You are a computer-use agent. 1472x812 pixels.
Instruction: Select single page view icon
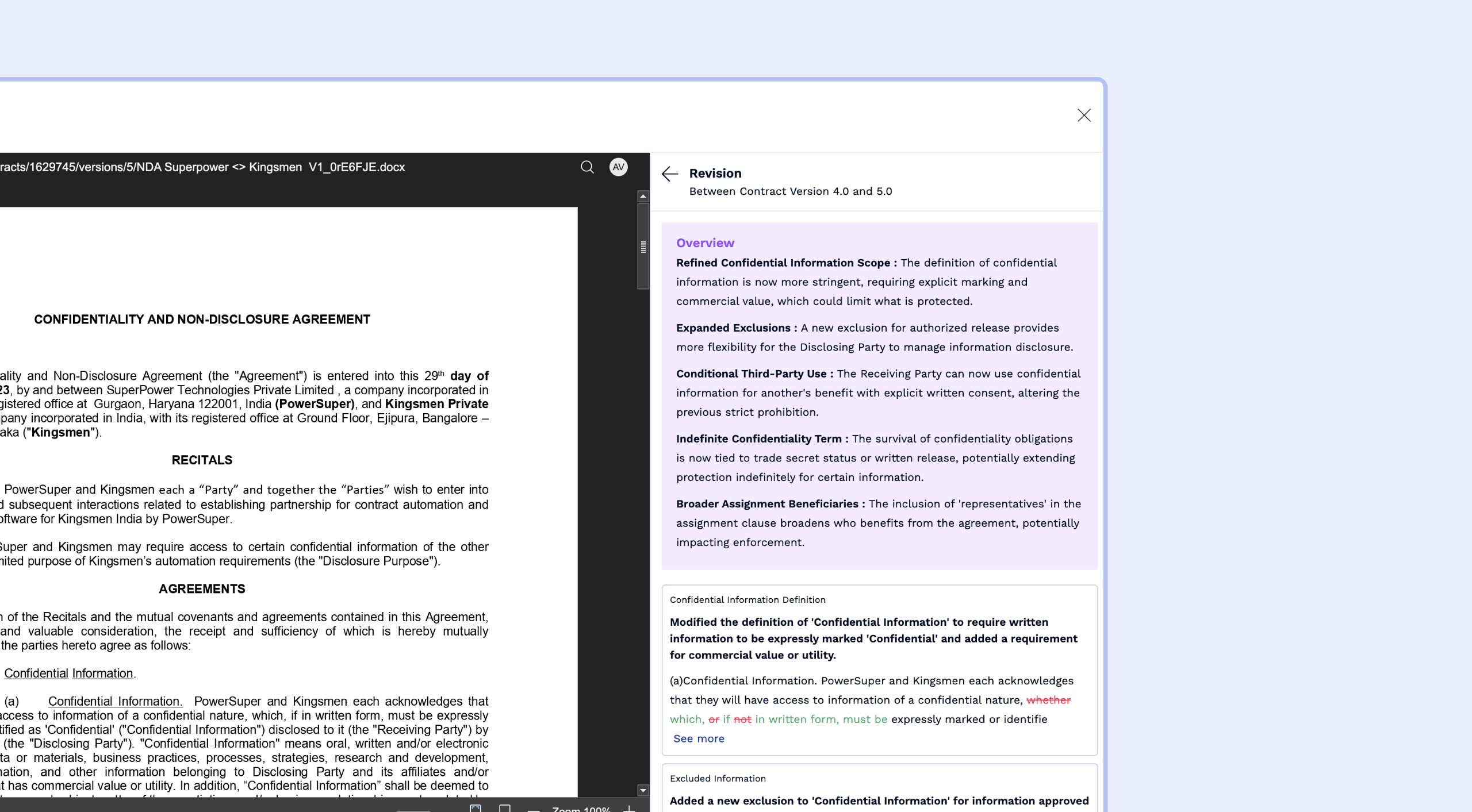505,809
